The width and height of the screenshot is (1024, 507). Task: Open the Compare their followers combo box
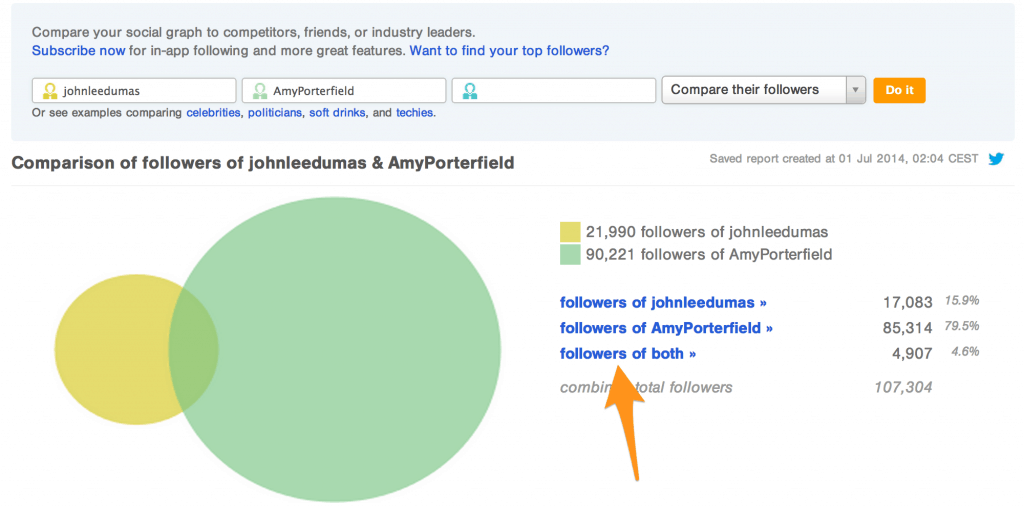pos(763,90)
